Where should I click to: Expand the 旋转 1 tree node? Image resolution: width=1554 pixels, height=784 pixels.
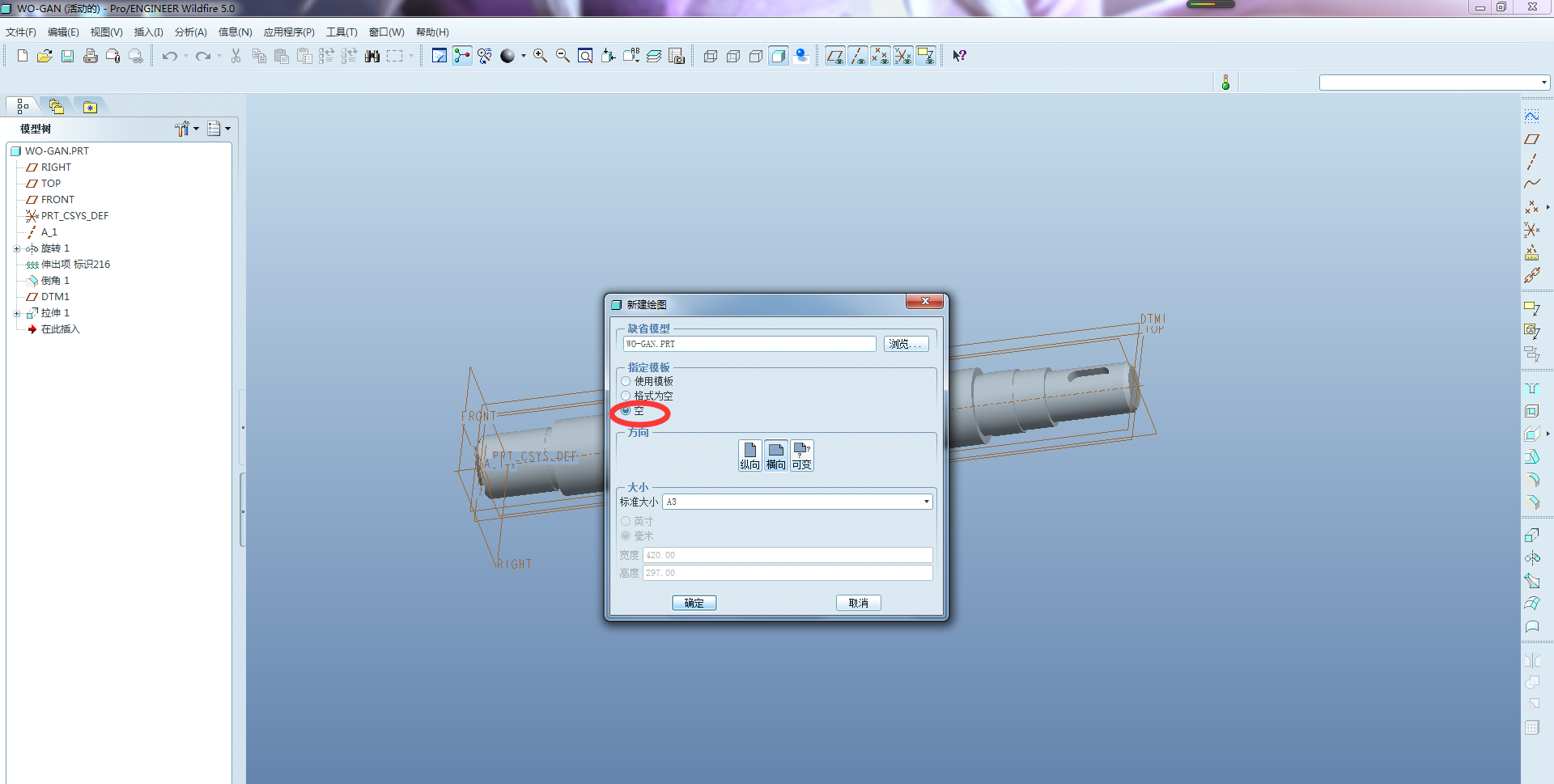coord(17,248)
